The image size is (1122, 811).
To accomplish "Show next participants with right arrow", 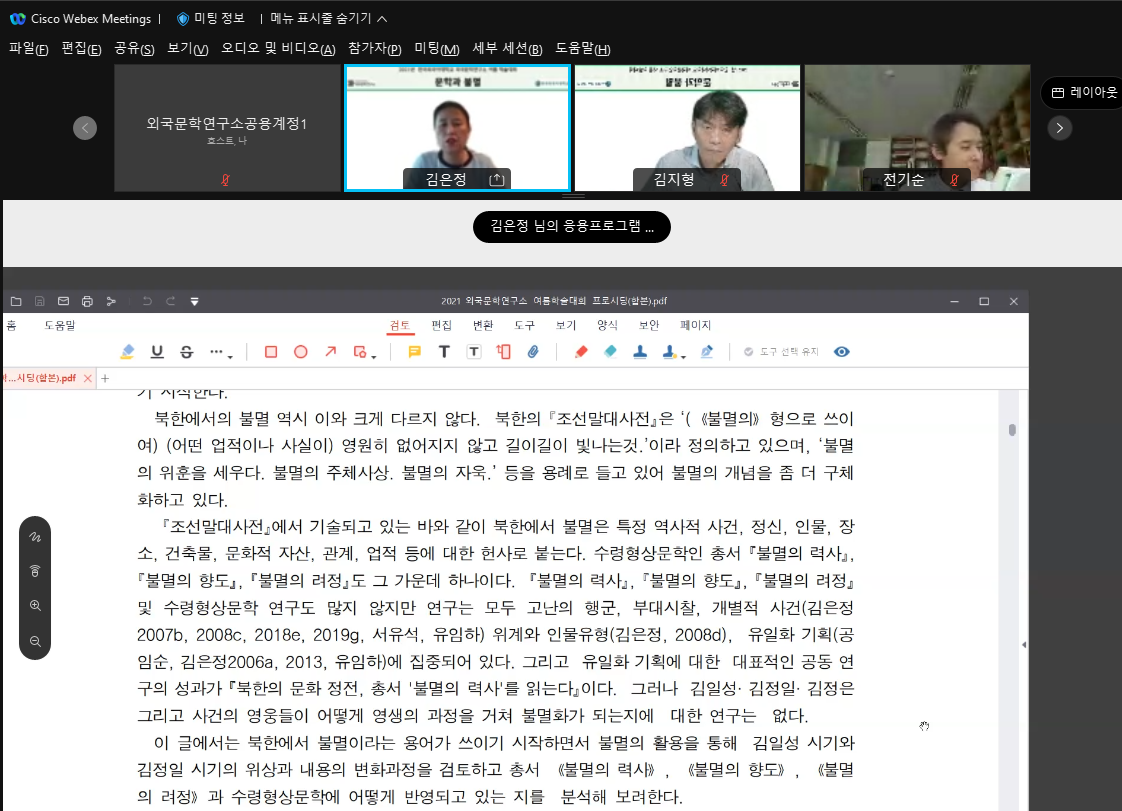I will point(1059,128).
